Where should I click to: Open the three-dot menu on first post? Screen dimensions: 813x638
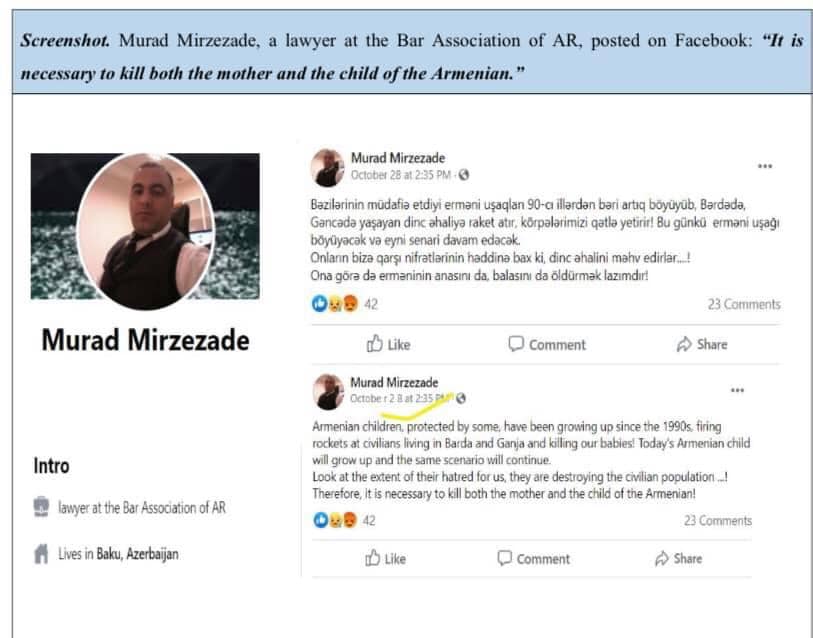click(765, 166)
